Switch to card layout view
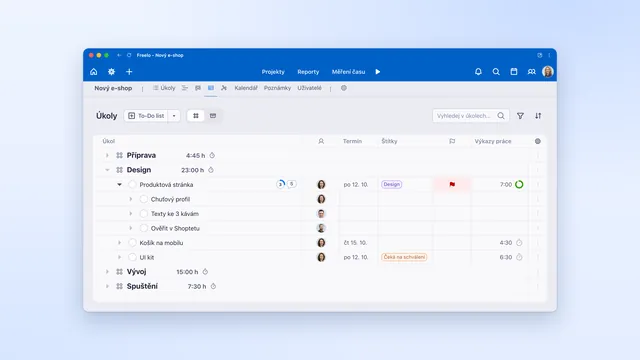The image size is (640, 360). (x=213, y=116)
